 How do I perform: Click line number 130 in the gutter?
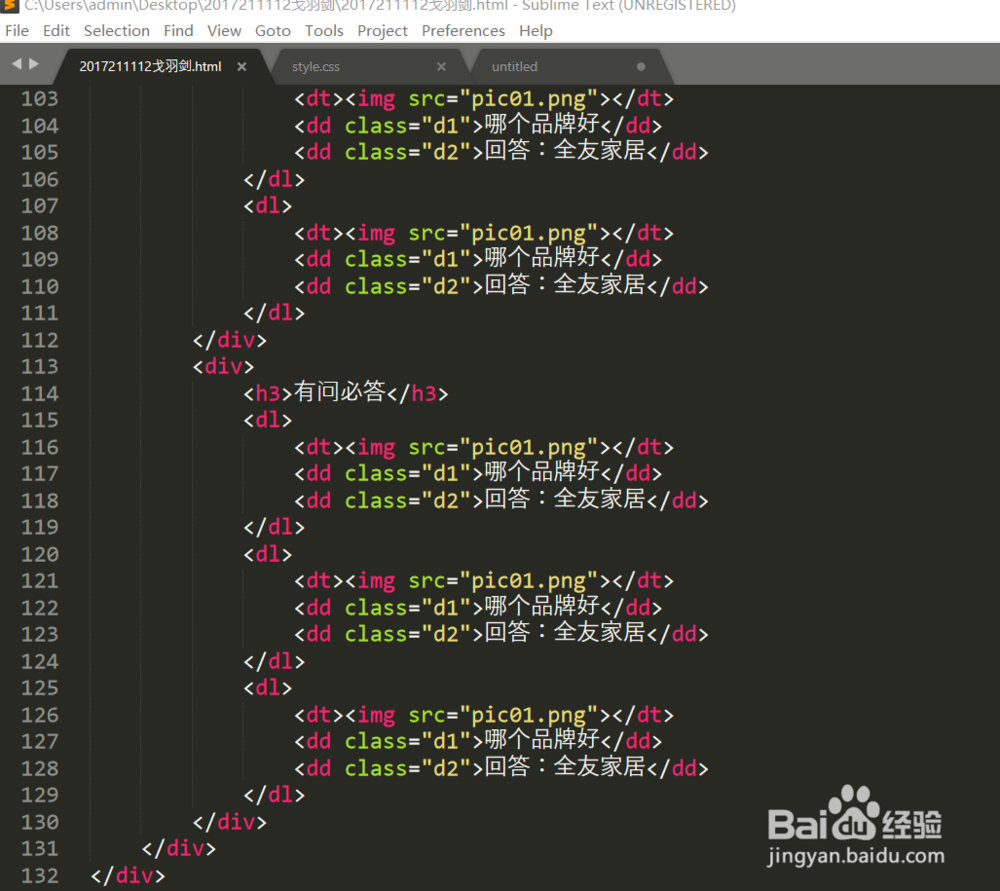(40, 822)
